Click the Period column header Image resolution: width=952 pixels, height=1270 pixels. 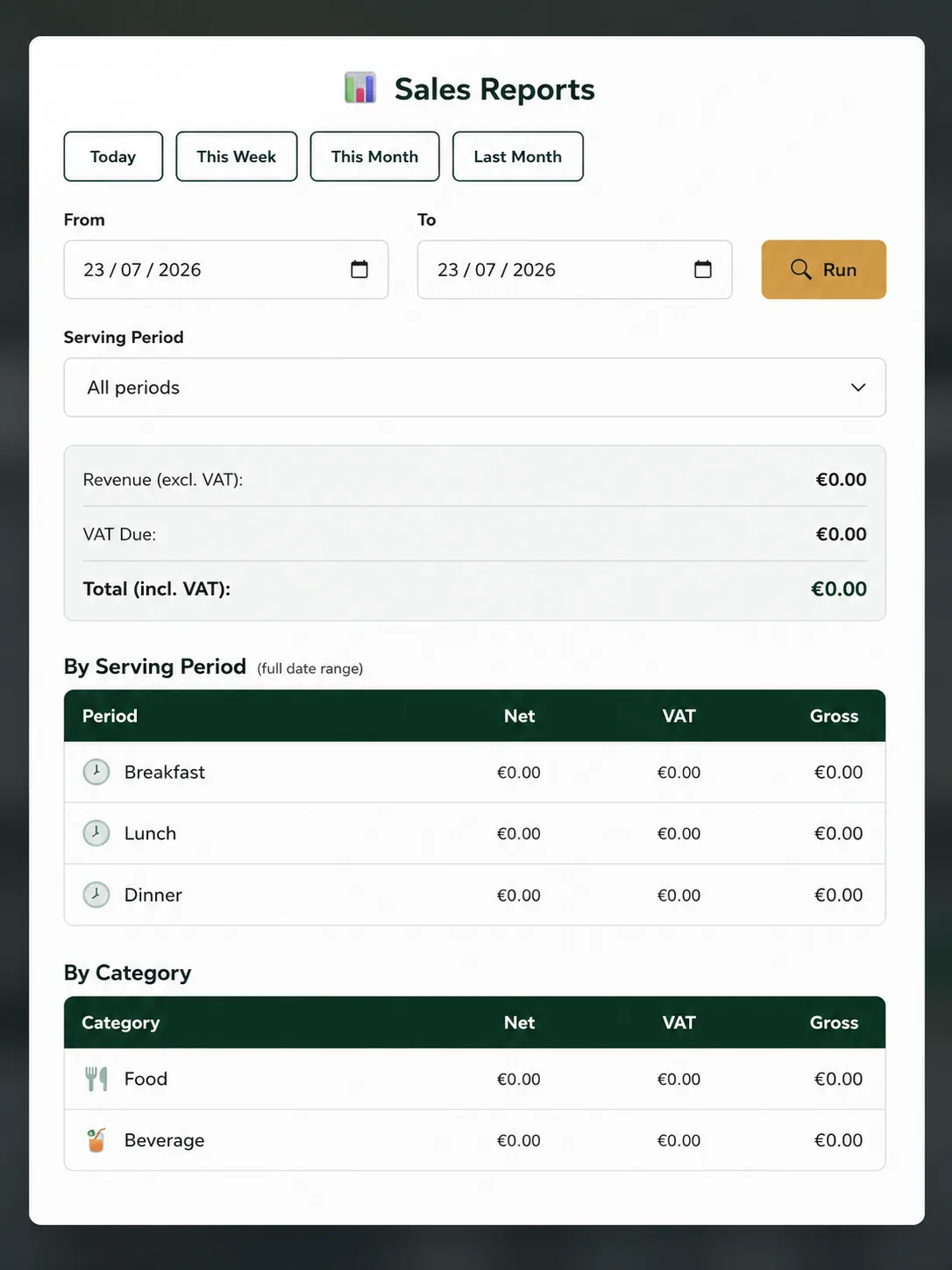[110, 716]
